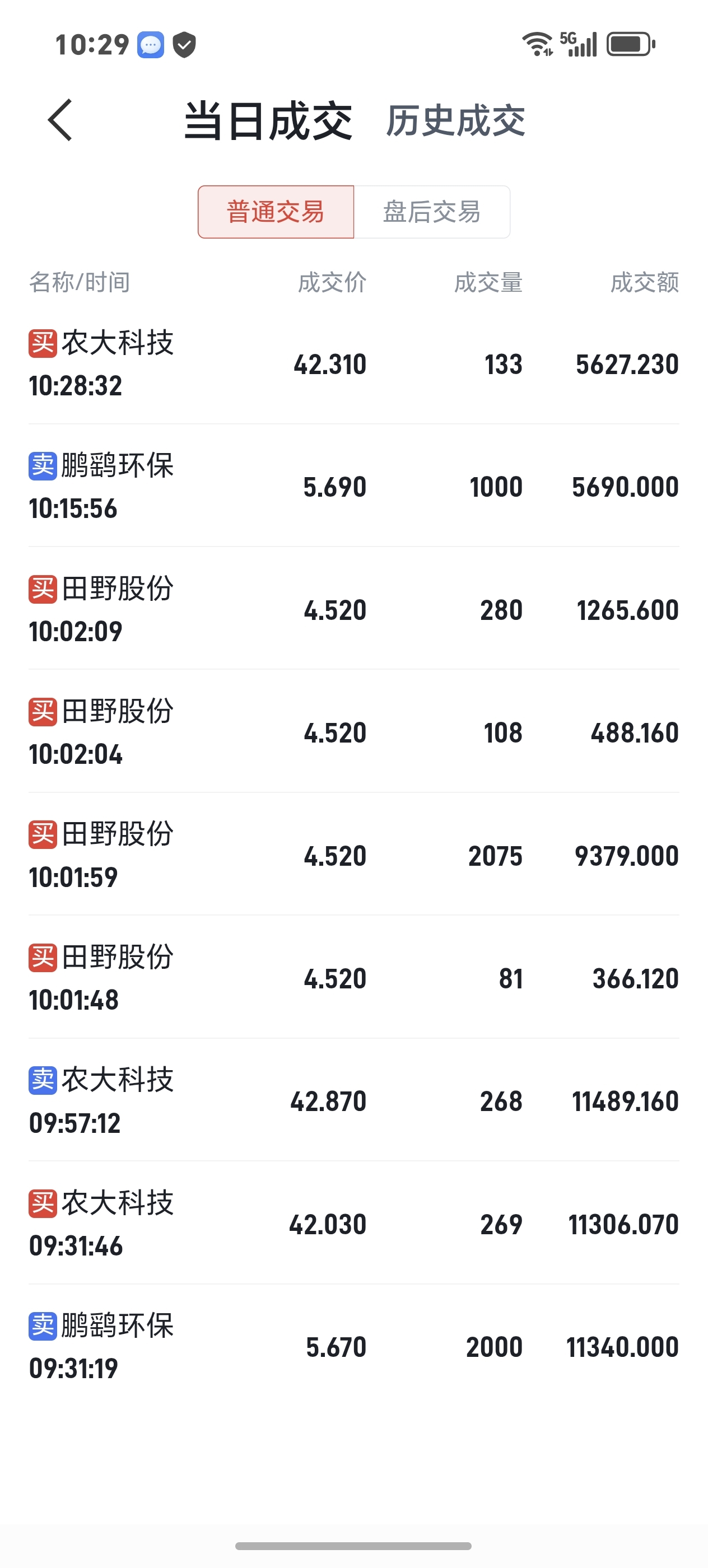The image size is (708, 1568).
Task: Tap the sell badge at 09:57:12
Action: (x=43, y=1080)
